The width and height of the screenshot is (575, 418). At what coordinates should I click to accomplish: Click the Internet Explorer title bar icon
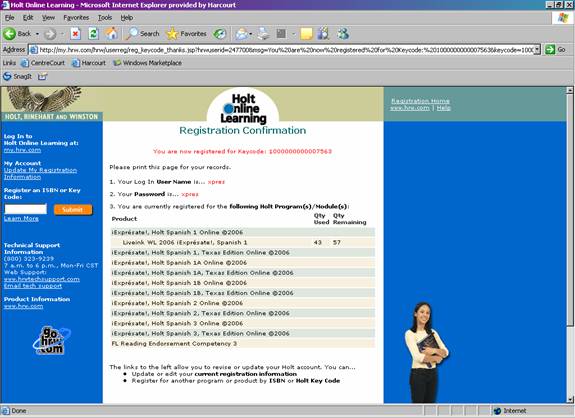coord(5,5)
